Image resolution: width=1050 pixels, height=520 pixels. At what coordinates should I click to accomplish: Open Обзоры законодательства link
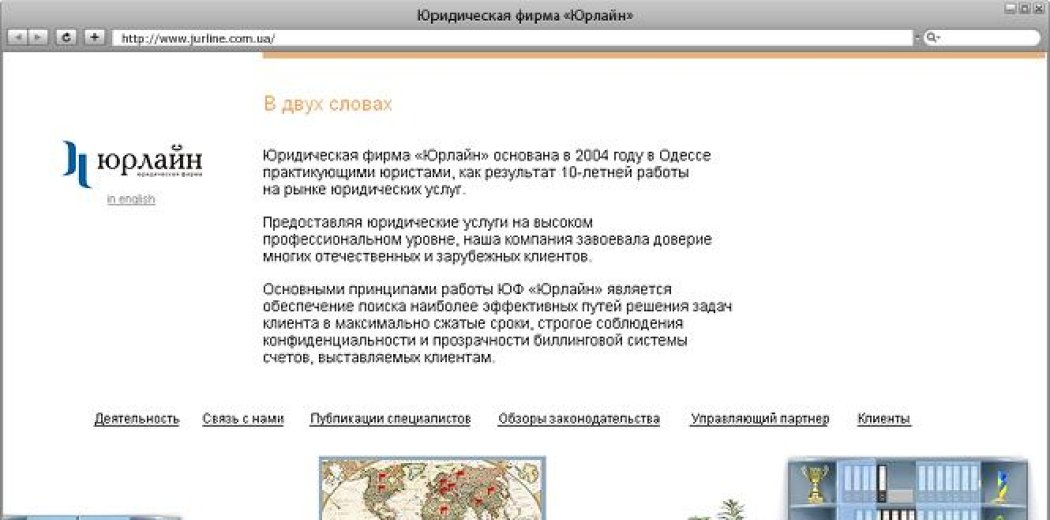click(579, 419)
